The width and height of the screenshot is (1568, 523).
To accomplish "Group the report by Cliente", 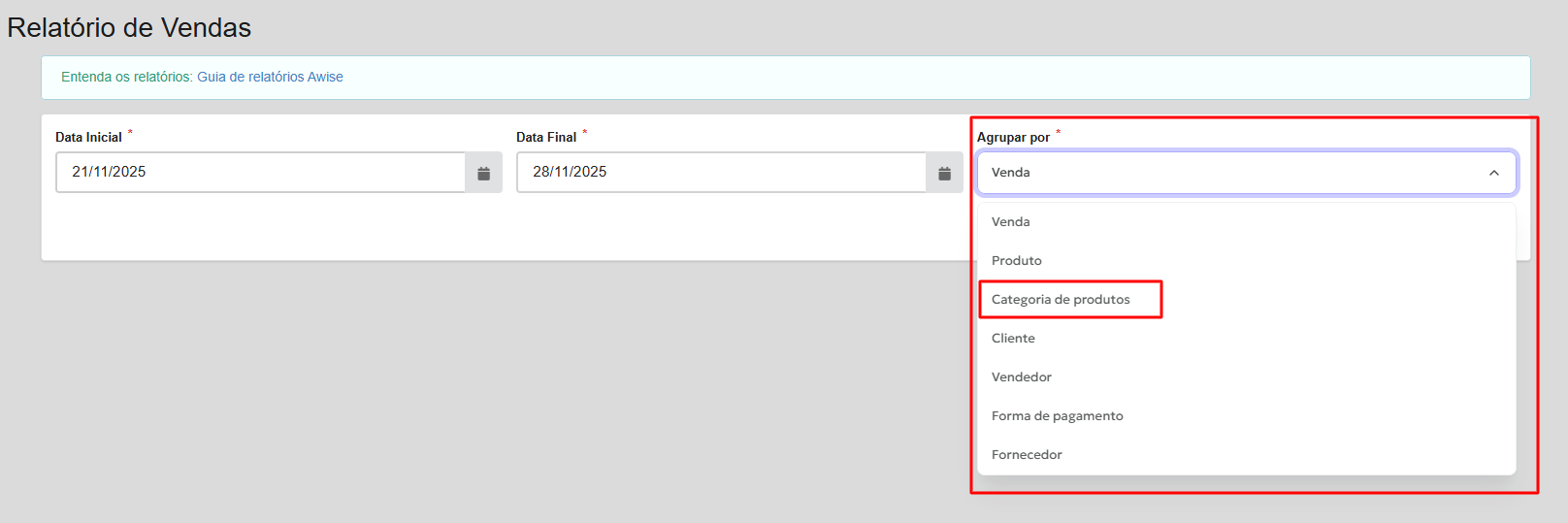I will pos(1013,339).
